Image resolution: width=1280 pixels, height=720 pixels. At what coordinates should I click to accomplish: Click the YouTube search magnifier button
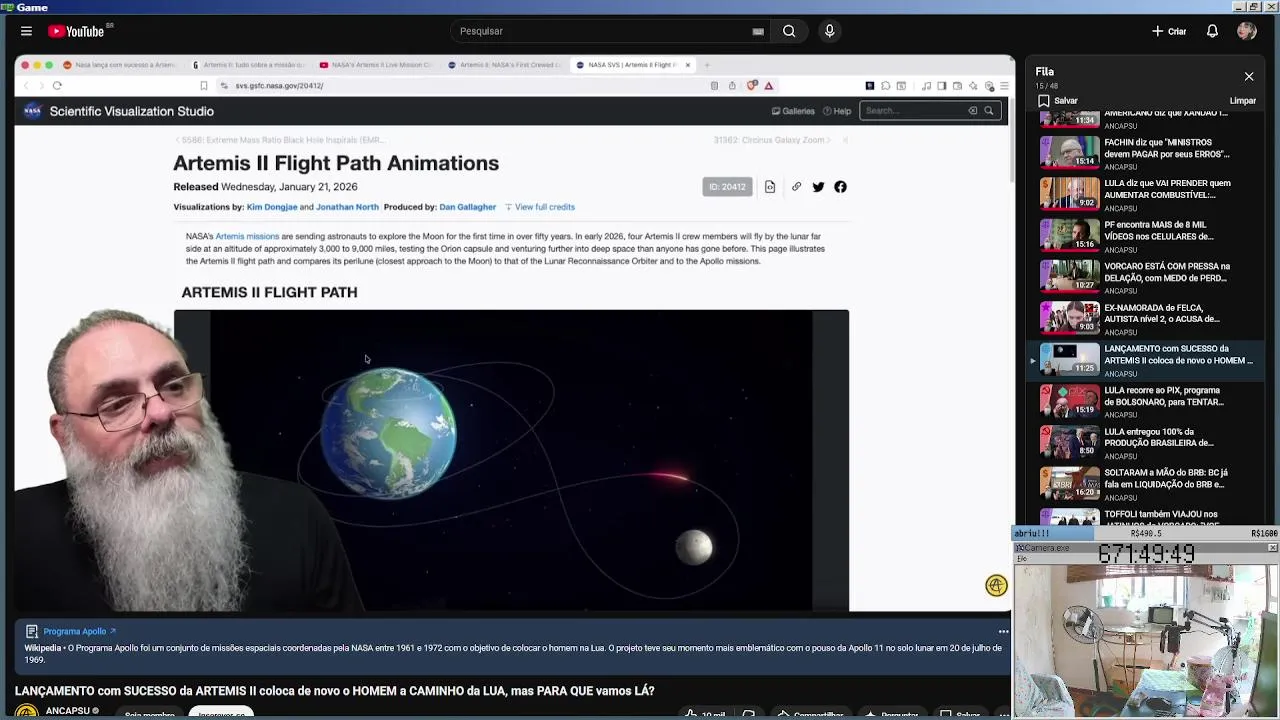[x=789, y=31]
